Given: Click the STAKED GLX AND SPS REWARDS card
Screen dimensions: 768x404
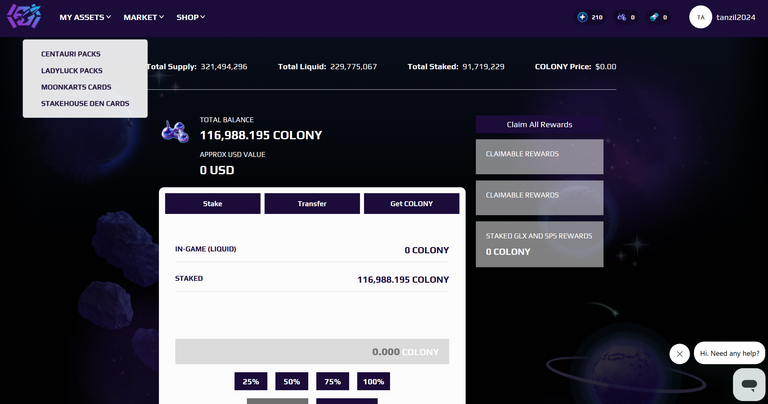Looking at the screenshot, I should [539, 244].
